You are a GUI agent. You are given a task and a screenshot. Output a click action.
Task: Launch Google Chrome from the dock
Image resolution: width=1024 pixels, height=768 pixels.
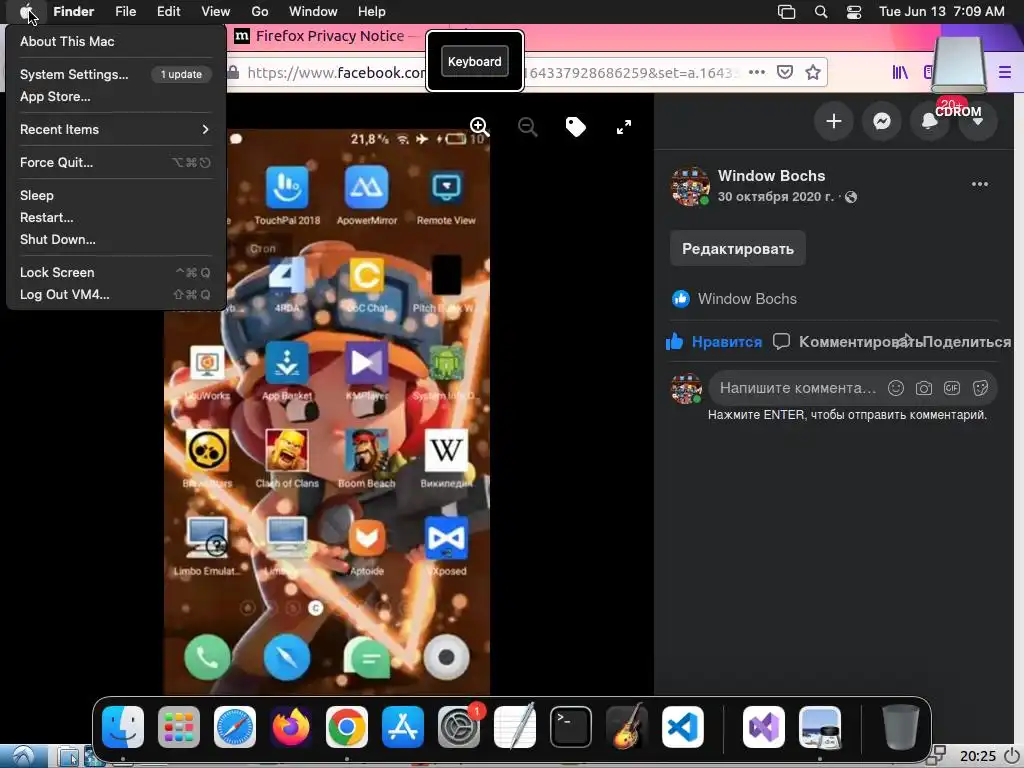347,727
